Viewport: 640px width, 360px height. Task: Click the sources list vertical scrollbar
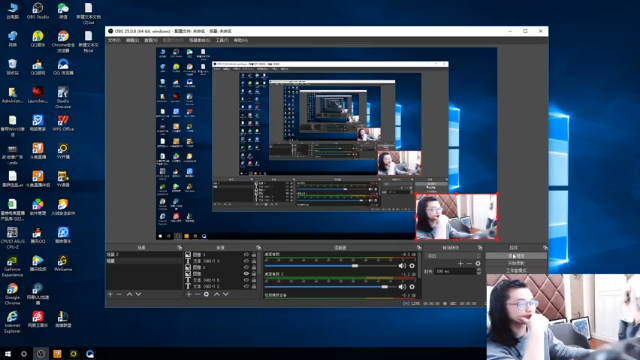259,263
